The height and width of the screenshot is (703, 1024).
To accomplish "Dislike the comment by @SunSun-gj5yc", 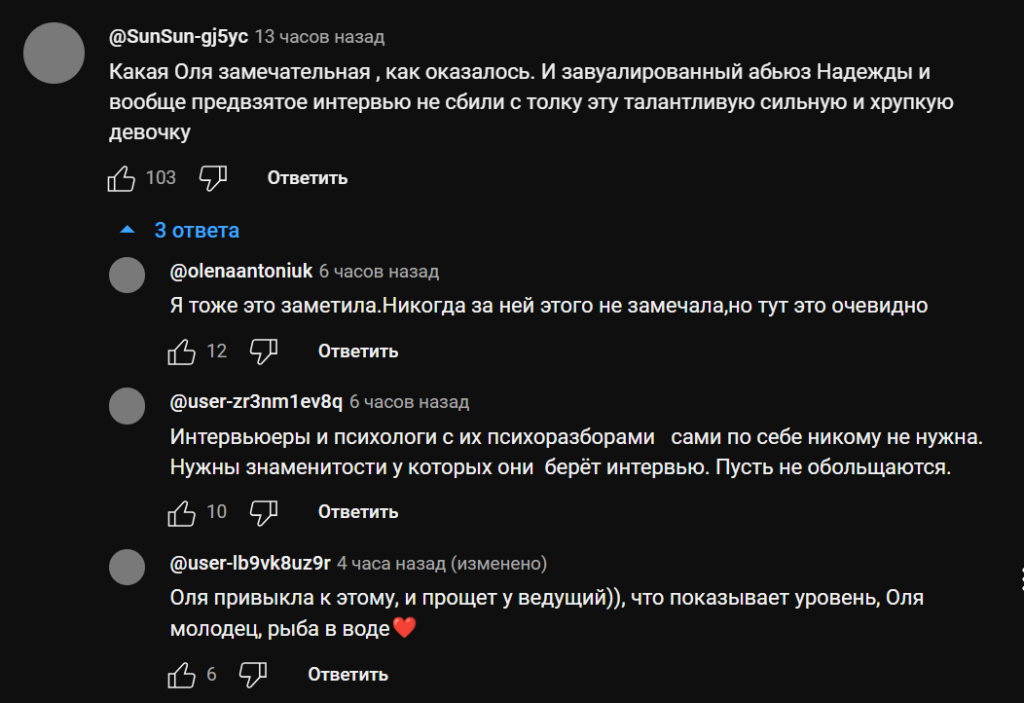I will click(x=213, y=178).
